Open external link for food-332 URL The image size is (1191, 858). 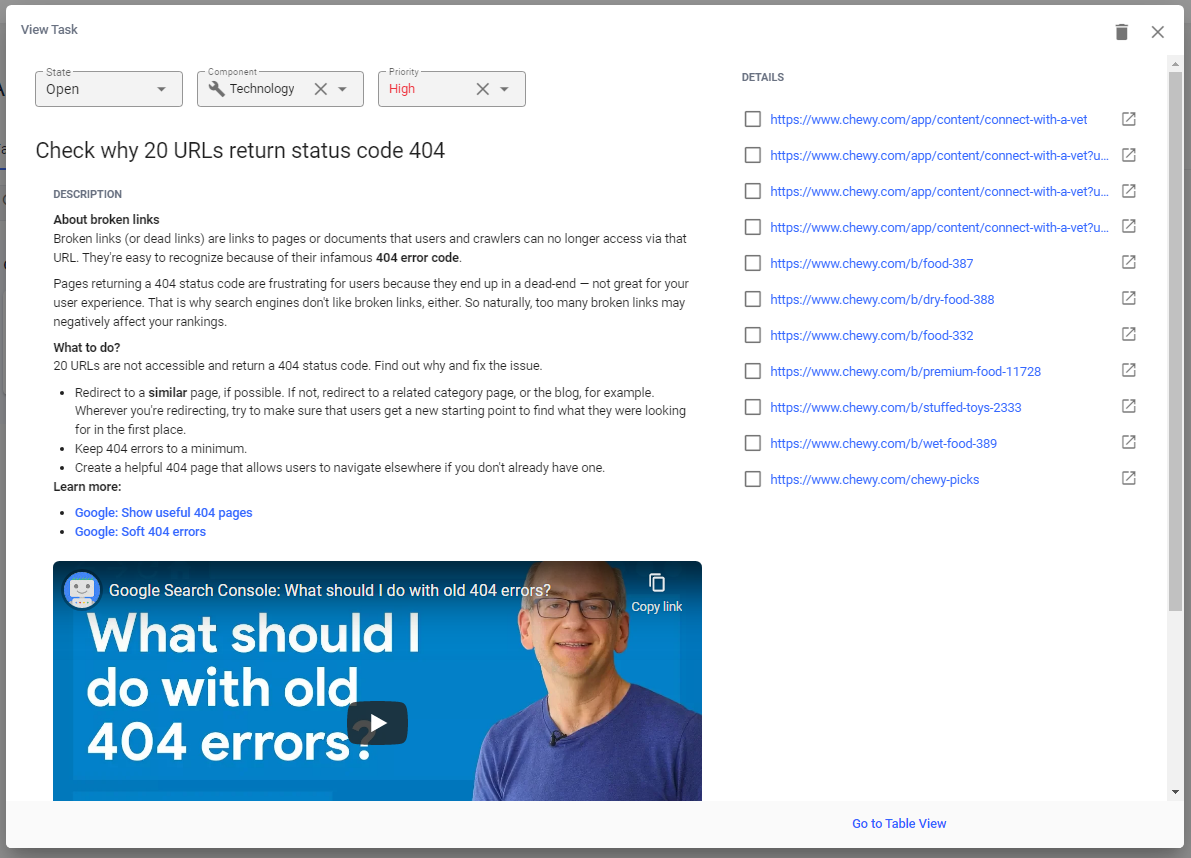1129,335
